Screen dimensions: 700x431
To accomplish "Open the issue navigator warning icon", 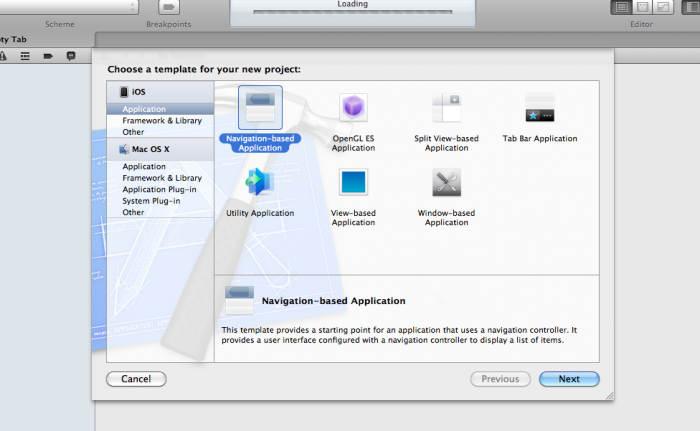I will click(3, 56).
